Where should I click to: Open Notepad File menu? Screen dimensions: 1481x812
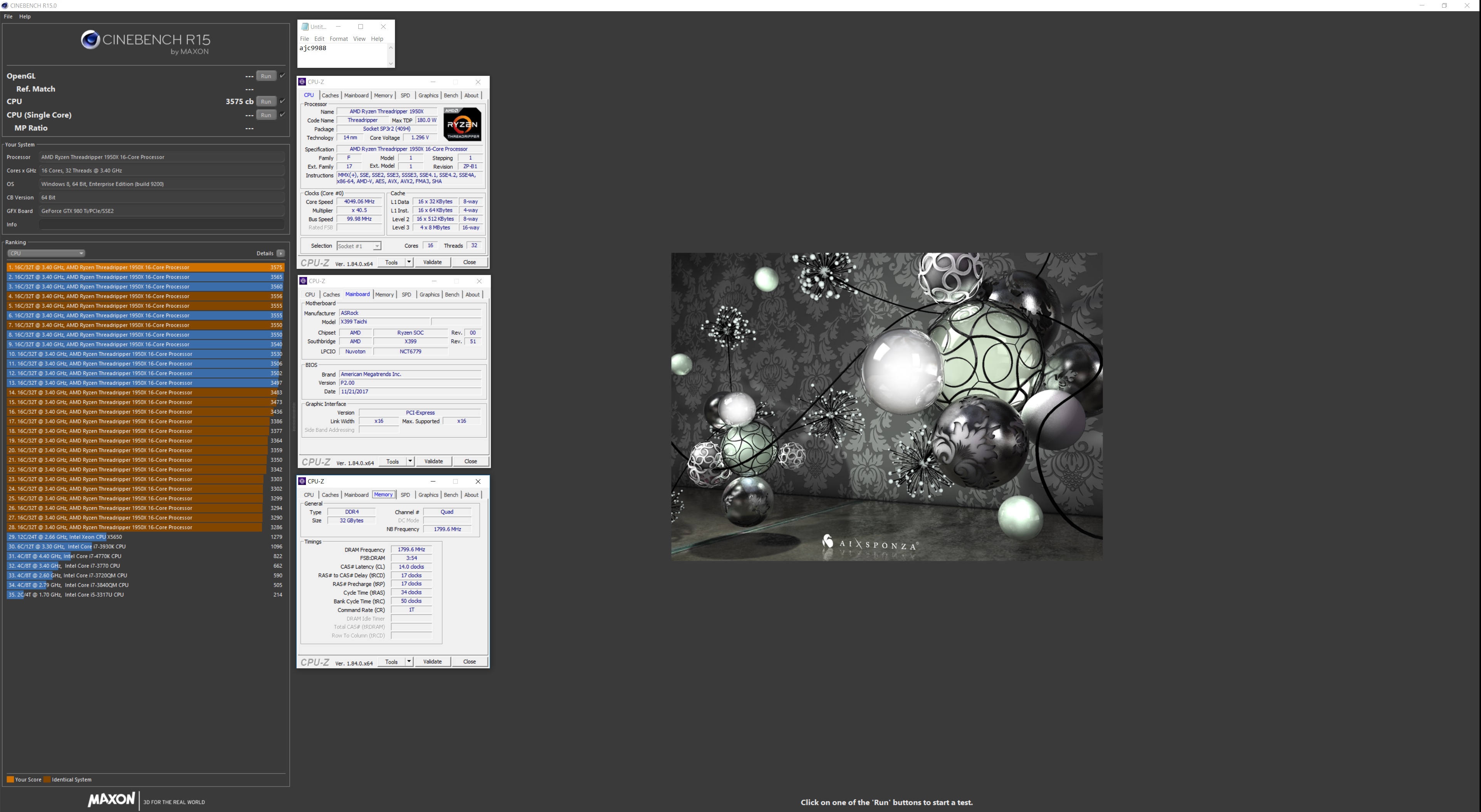click(304, 39)
